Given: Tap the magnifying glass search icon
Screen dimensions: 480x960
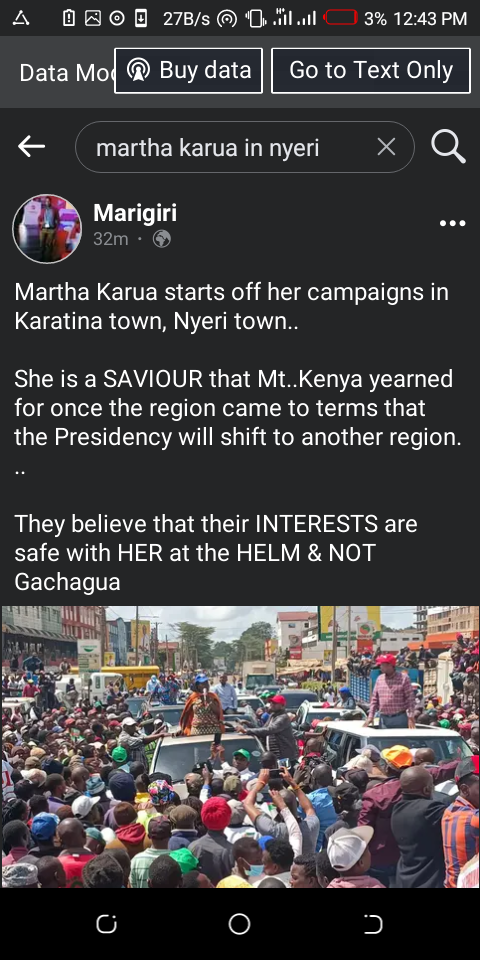Looking at the screenshot, I should [x=448, y=147].
